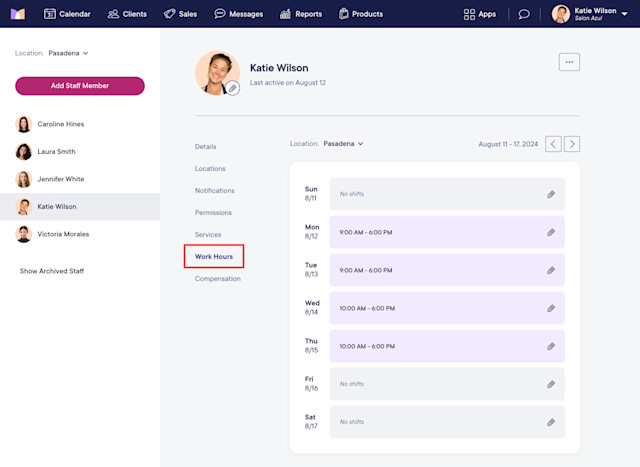Click Friday No shifts text

point(352,384)
